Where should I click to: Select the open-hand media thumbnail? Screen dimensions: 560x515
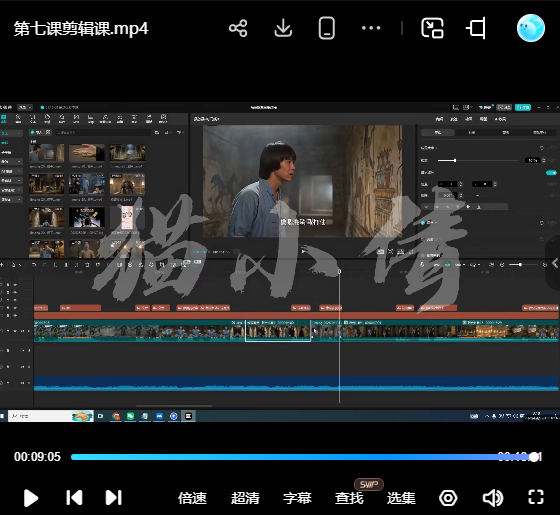[87, 152]
